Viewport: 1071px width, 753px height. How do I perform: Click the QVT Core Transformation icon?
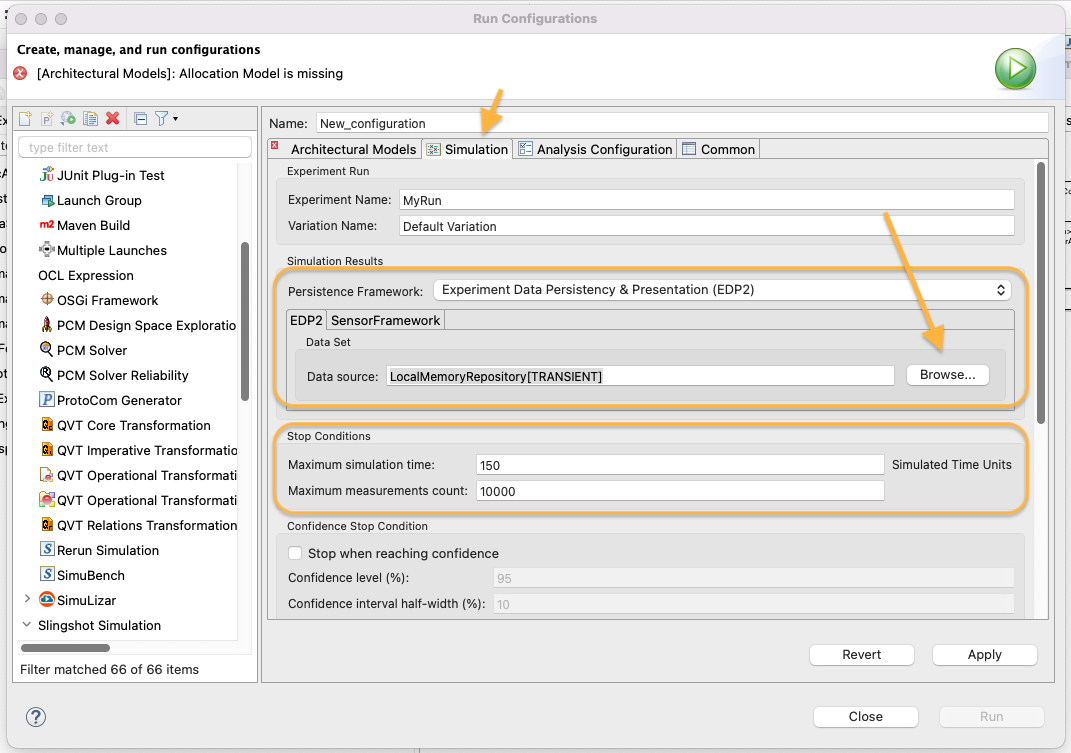coord(47,424)
